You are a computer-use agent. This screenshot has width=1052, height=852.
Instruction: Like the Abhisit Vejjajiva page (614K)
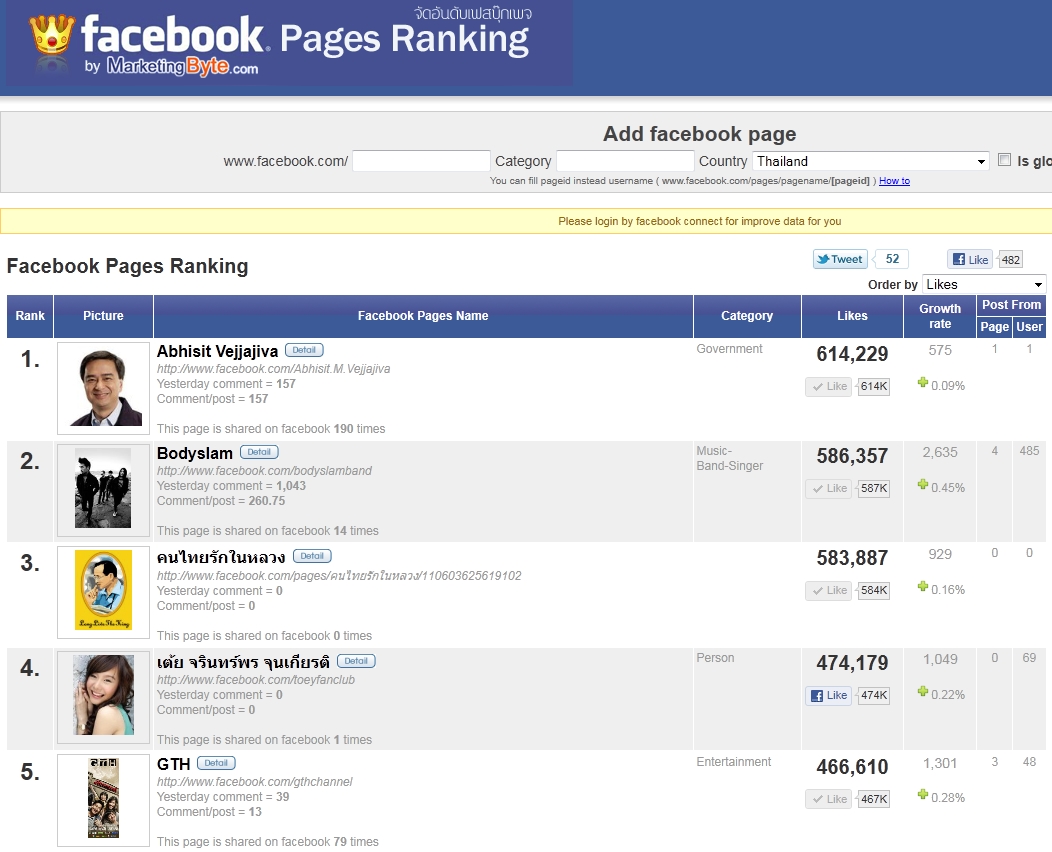[829, 386]
